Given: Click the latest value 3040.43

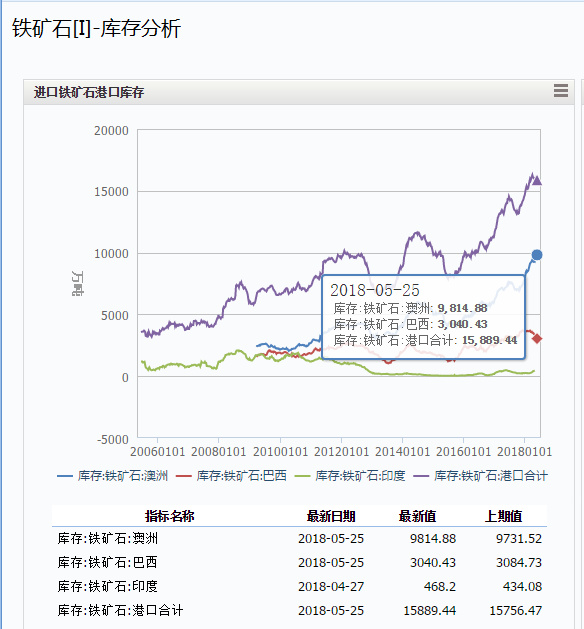Looking at the screenshot, I should click(433, 562).
